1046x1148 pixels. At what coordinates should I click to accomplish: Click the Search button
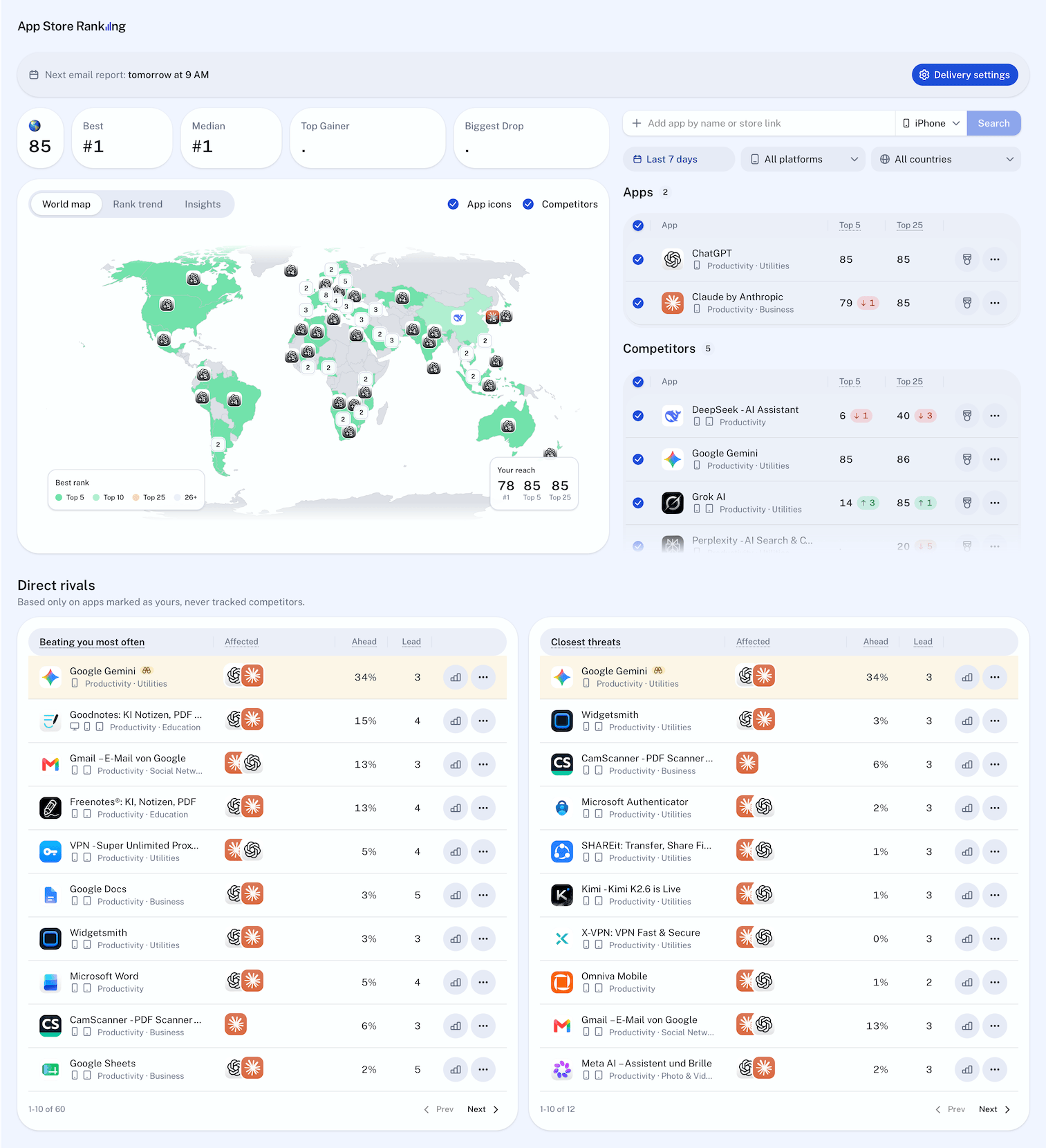993,123
